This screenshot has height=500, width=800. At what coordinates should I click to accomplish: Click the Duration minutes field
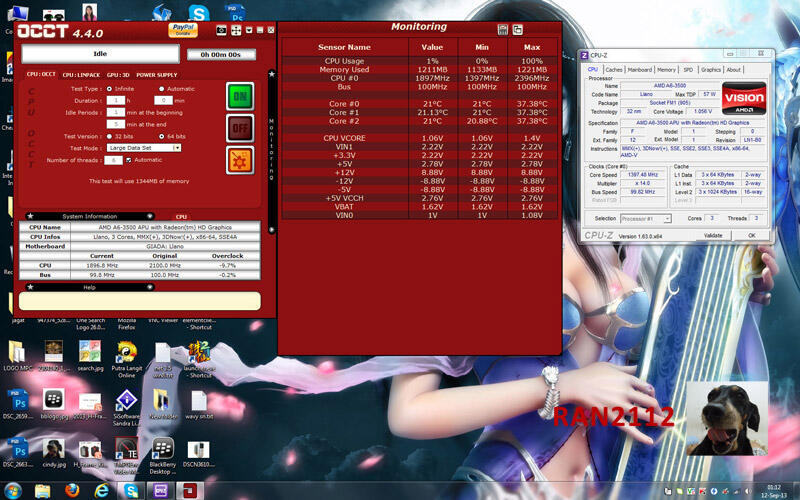tap(163, 101)
